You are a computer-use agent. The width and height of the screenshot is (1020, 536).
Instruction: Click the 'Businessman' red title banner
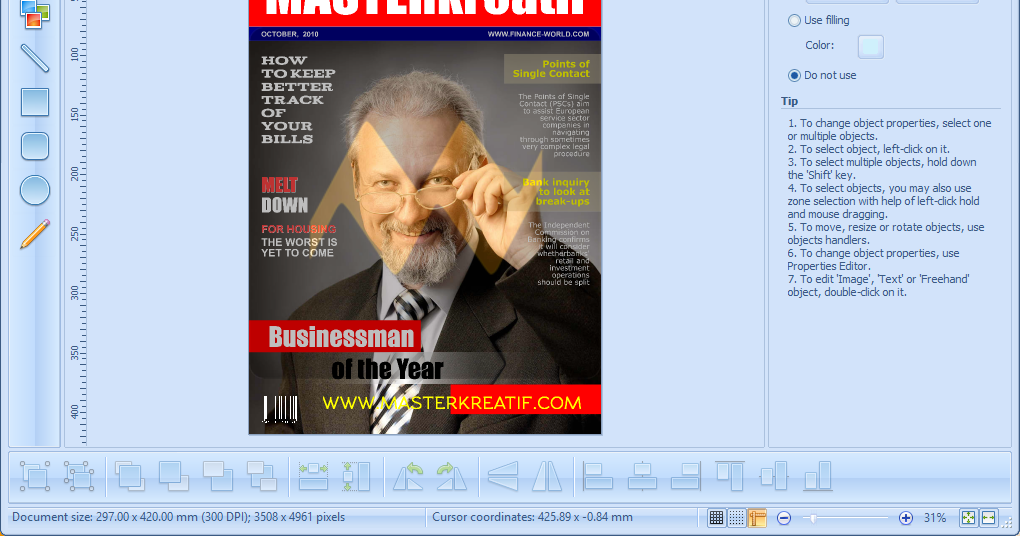click(x=335, y=336)
